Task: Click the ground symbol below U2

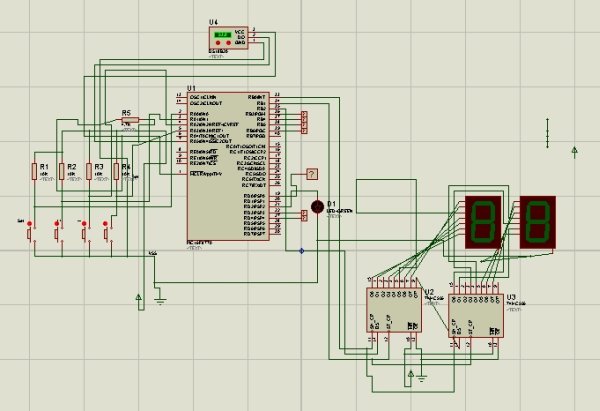Action: pyautogui.click(x=421, y=378)
